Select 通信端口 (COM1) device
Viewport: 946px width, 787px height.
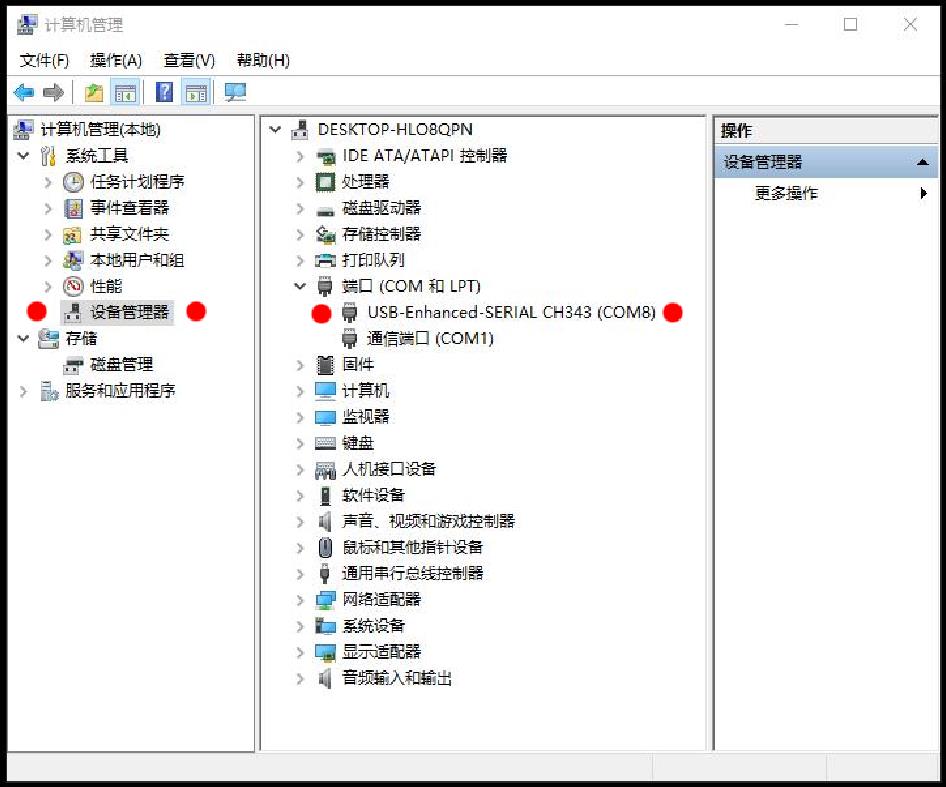[x=430, y=338]
